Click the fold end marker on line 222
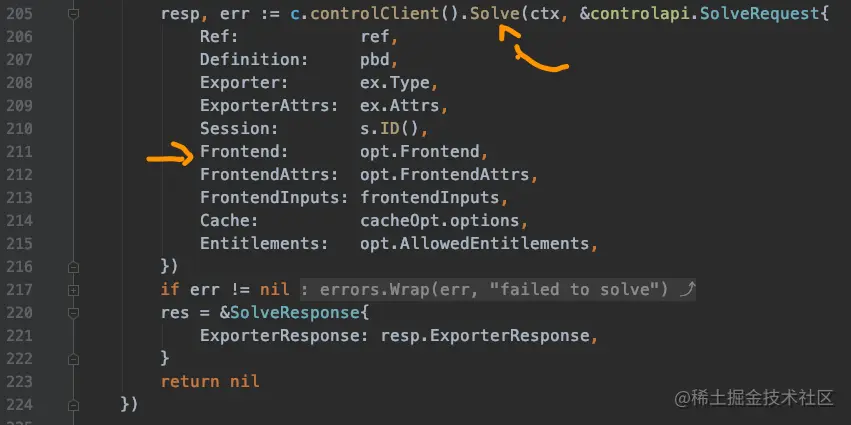The height and width of the screenshot is (425, 851). (x=73, y=358)
